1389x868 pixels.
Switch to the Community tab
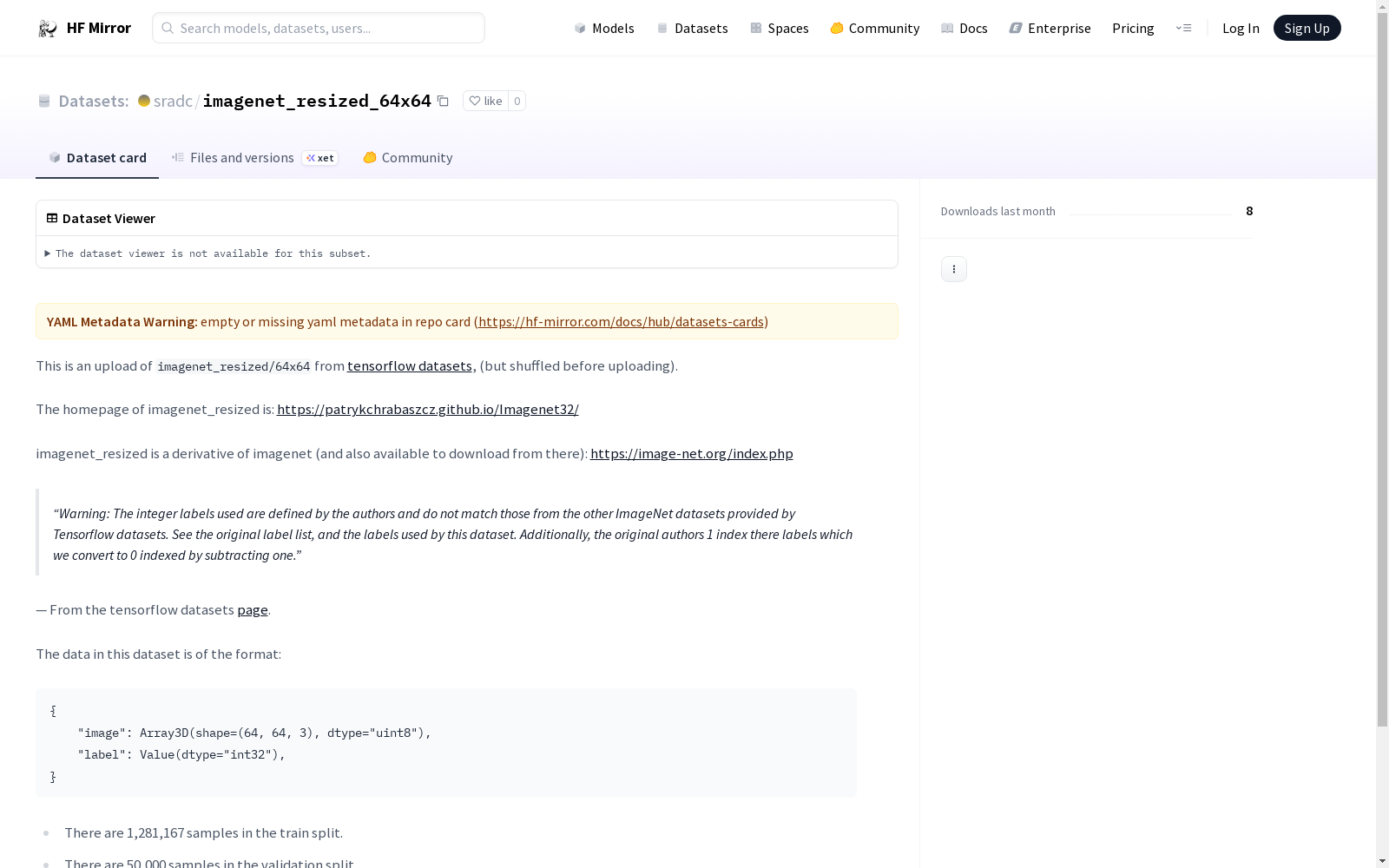[408, 157]
